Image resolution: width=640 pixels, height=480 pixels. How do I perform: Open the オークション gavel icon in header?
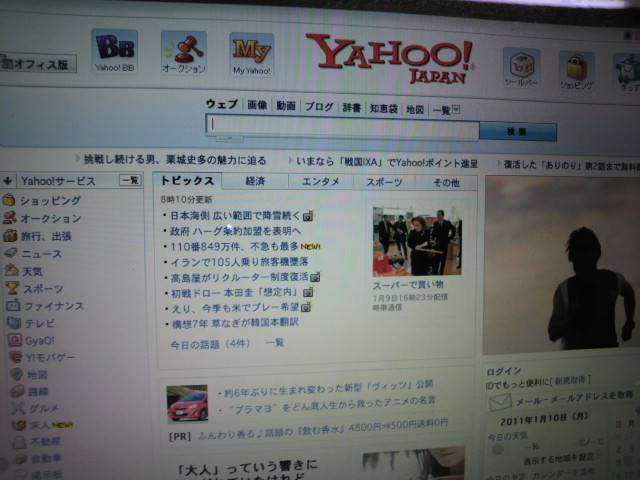click(184, 53)
